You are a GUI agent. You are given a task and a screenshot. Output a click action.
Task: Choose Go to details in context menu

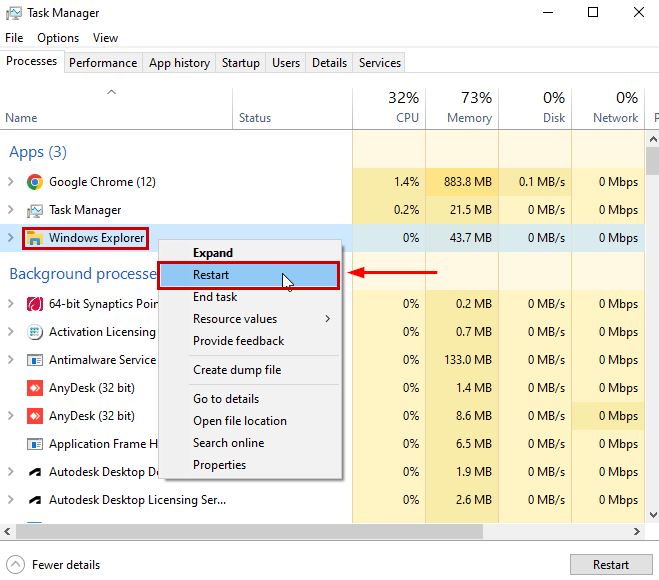pos(250,399)
